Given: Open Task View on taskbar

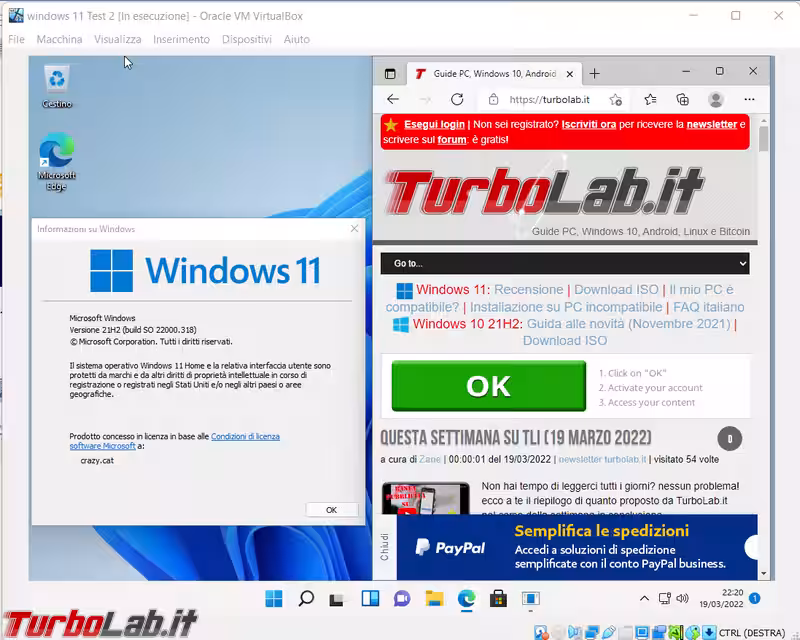Looking at the screenshot, I should pyautogui.click(x=336, y=600).
